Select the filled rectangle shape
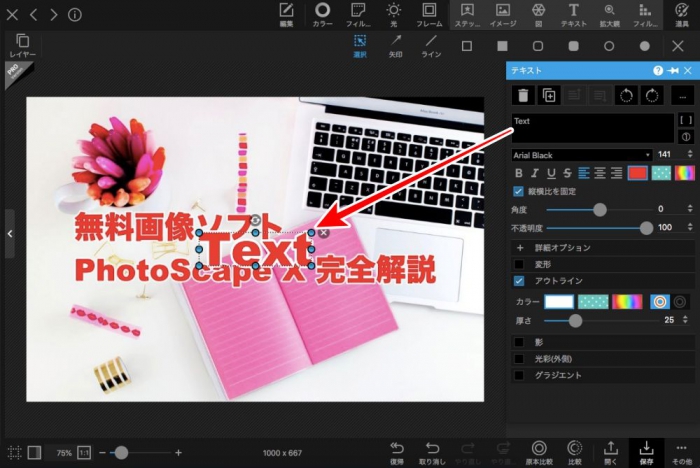 tap(502, 46)
